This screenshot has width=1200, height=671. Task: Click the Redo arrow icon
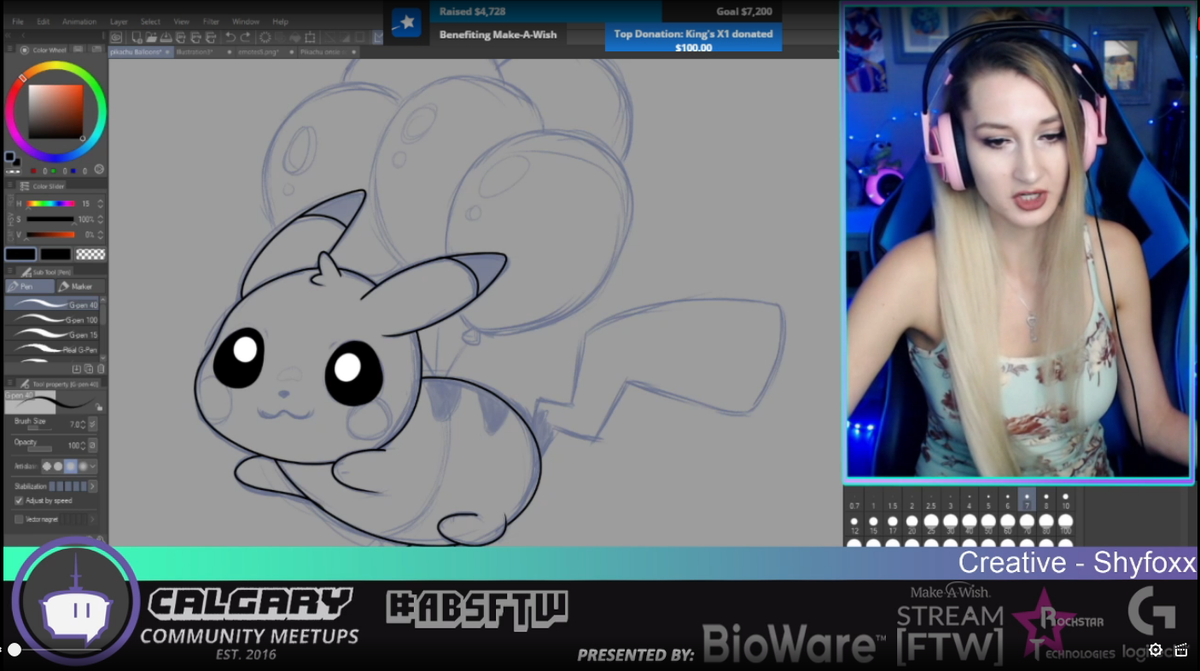245,37
